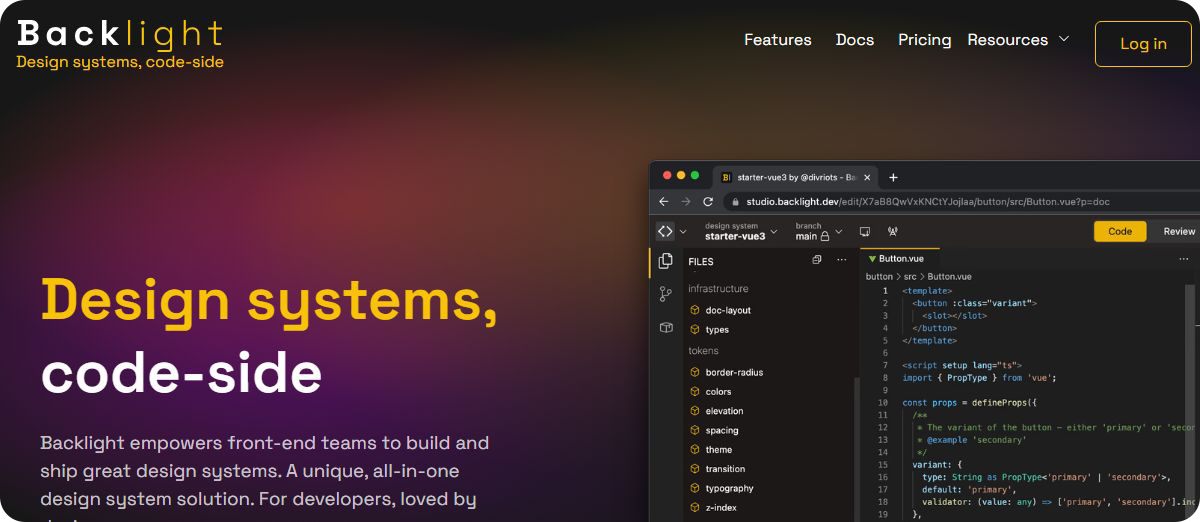Click the lock icon beside branch main
Viewport: 1200px width, 522px height.
(x=825, y=236)
